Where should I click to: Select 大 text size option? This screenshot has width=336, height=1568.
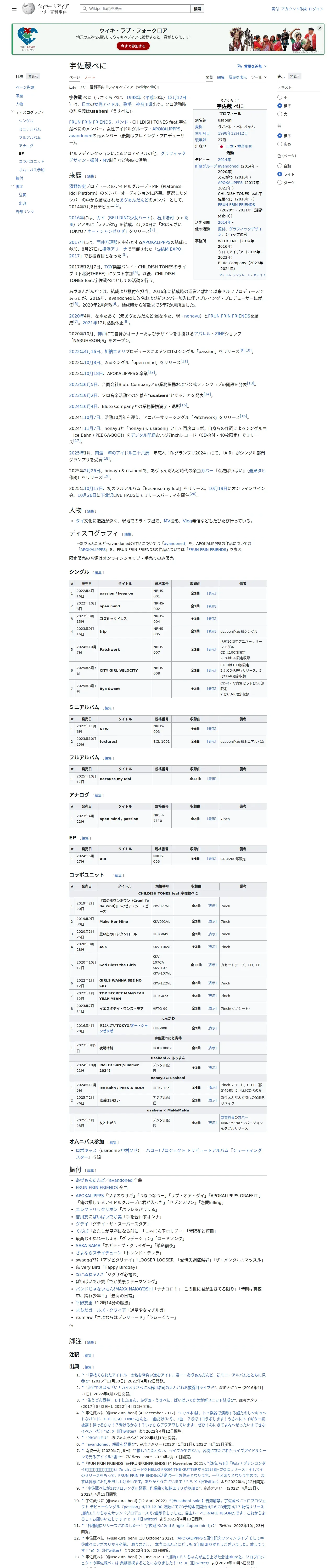pos(280,114)
